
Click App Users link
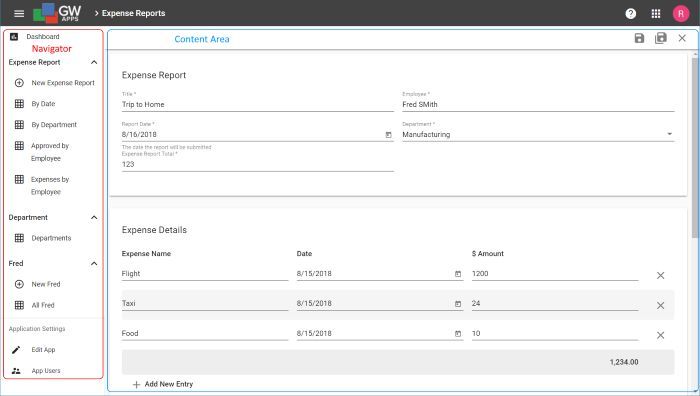46,371
